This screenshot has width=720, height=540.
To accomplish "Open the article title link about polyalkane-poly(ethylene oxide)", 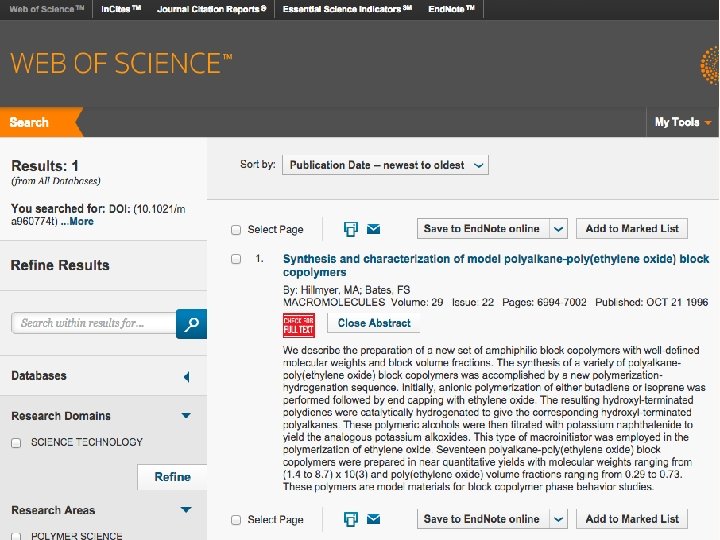I will pyautogui.click(x=496, y=265).
